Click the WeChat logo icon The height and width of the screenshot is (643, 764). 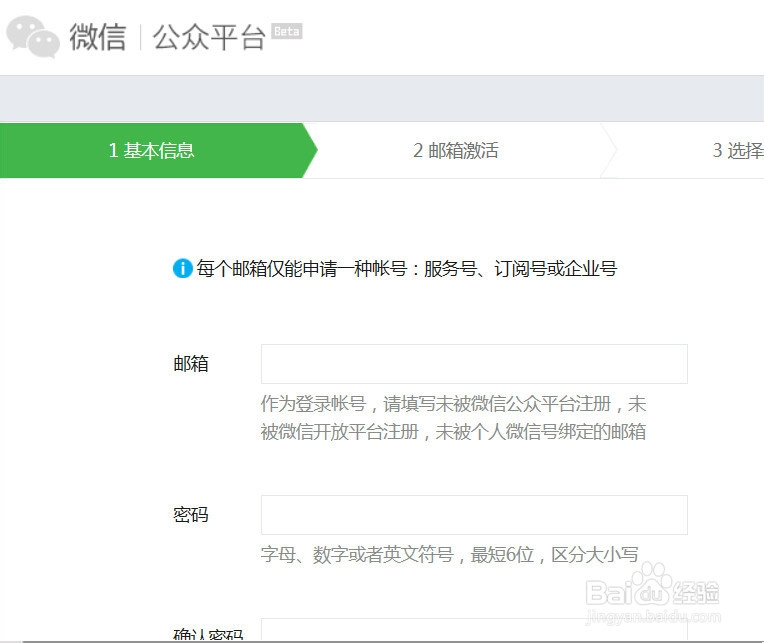pyautogui.click(x=33, y=37)
